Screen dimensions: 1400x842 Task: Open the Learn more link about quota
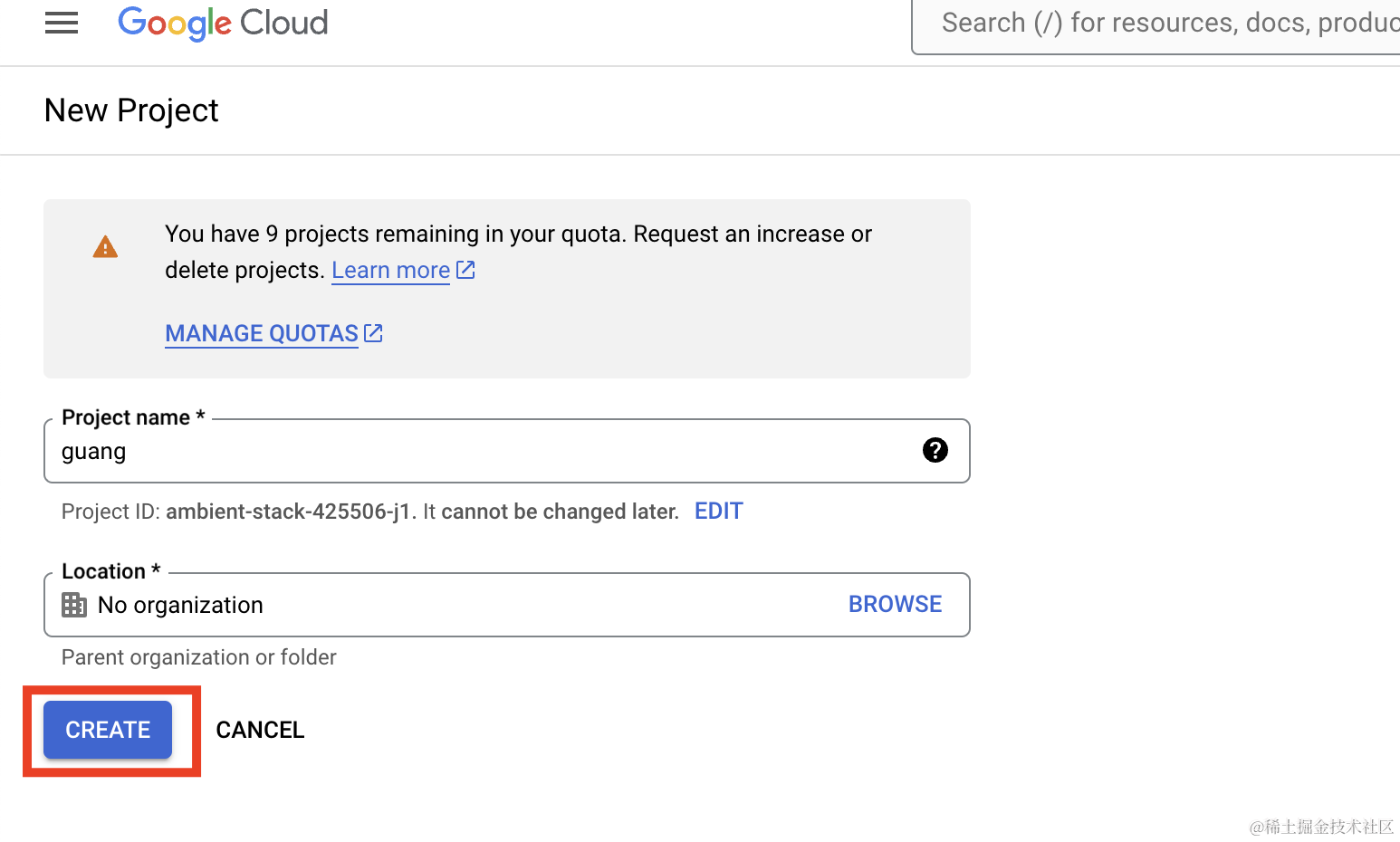(390, 271)
